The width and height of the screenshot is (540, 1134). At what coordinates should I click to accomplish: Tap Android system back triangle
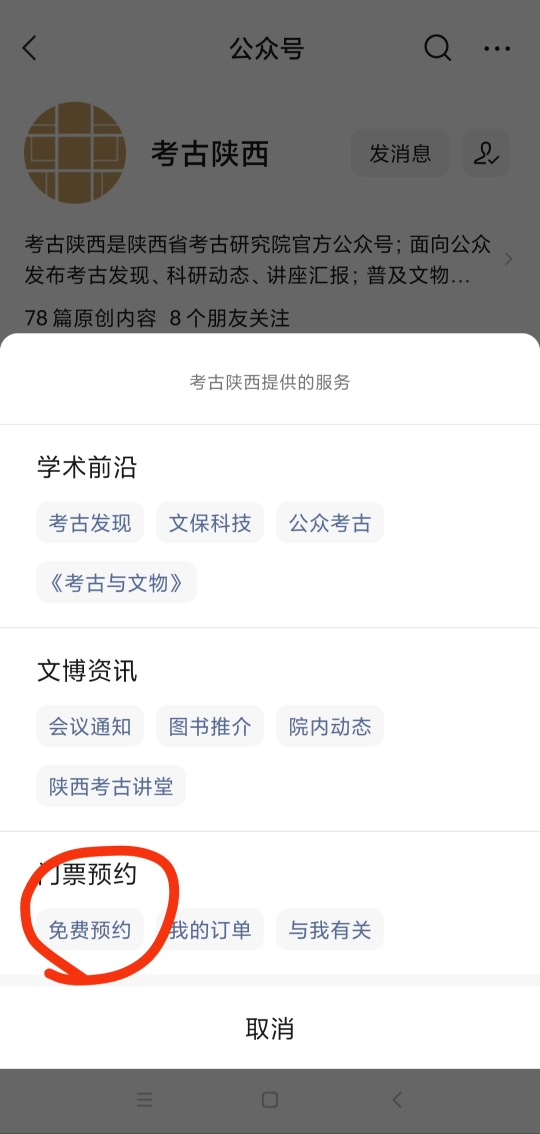click(x=396, y=1100)
